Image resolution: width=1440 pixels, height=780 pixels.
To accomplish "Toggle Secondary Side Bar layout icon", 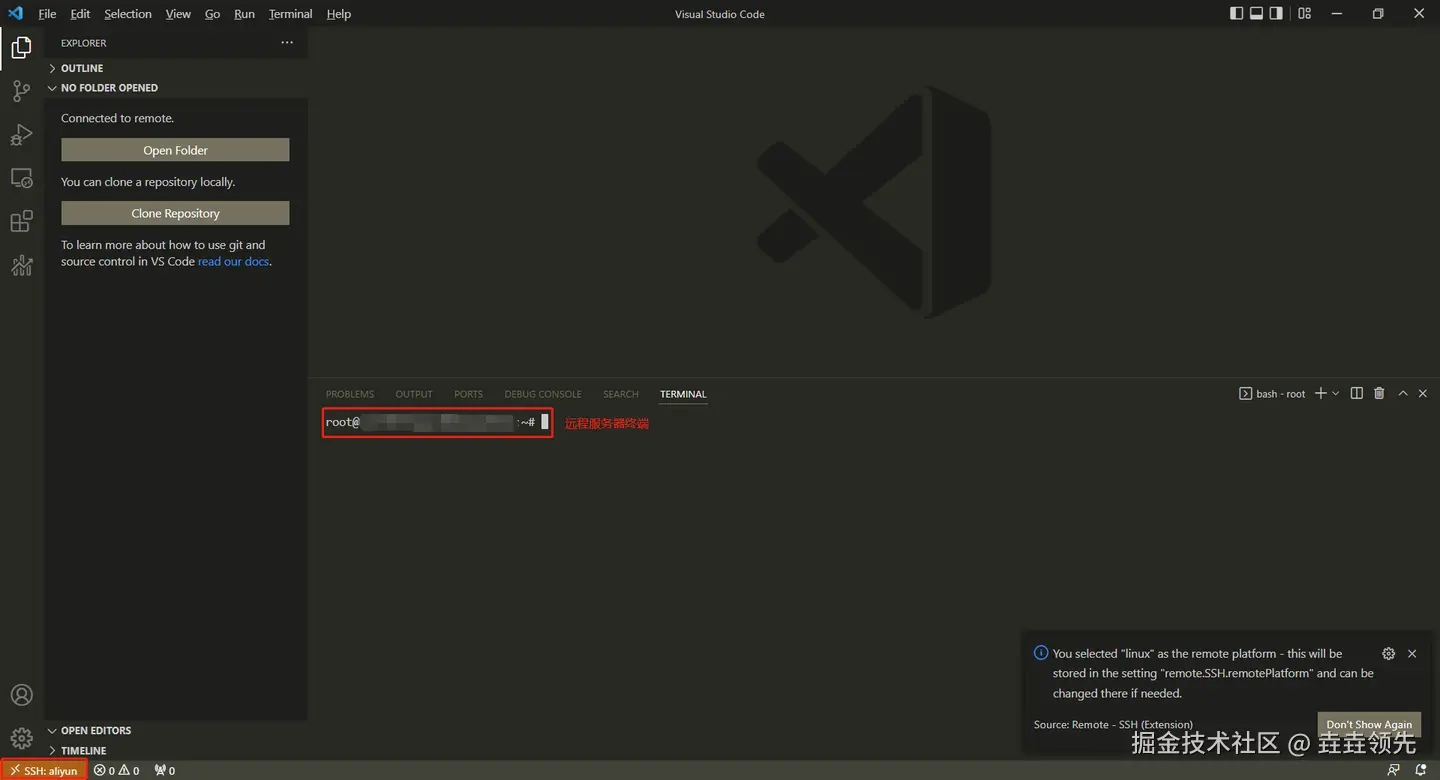I will tap(1277, 14).
